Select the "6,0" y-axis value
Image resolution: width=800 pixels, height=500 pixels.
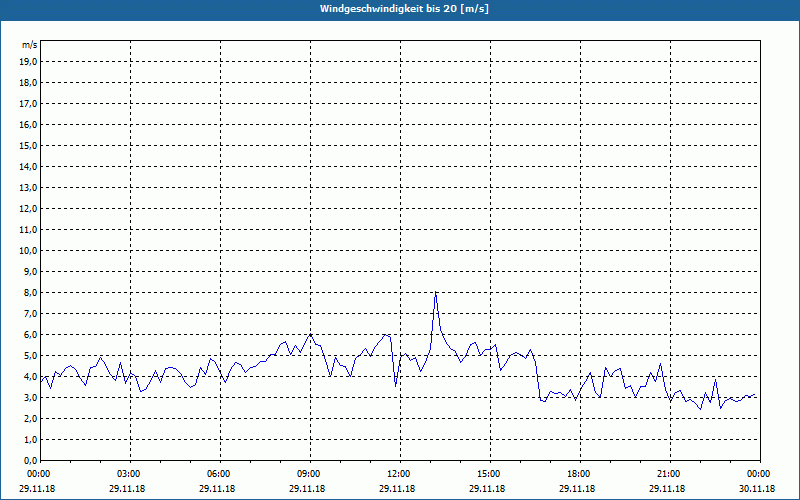tap(30, 335)
